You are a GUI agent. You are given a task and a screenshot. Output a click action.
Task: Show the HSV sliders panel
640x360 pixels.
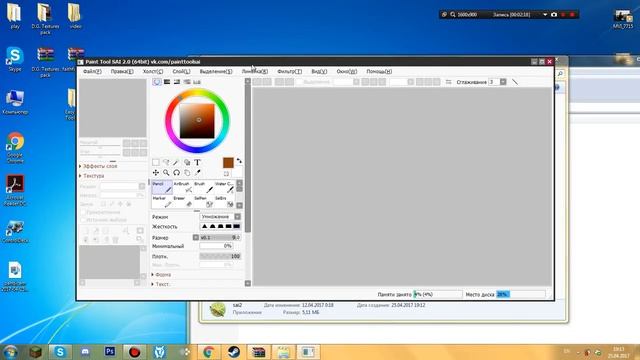pyautogui.click(x=177, y=82)
